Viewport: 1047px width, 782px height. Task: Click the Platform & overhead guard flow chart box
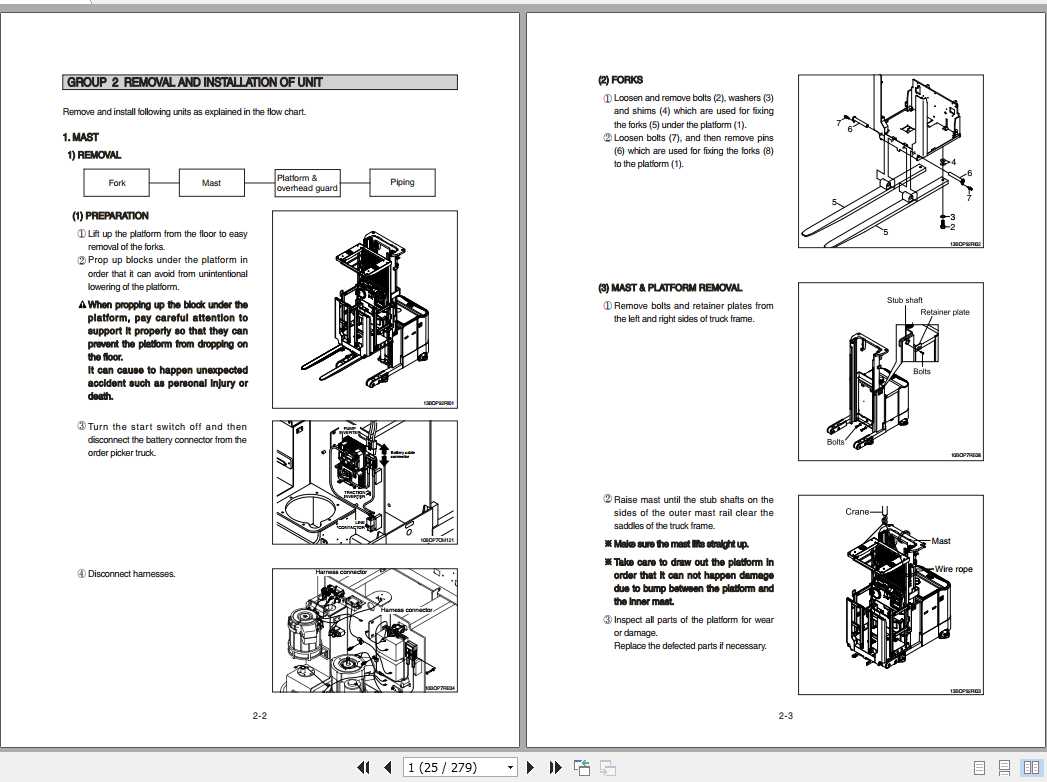pyautogui.click(x=307, y=183)
